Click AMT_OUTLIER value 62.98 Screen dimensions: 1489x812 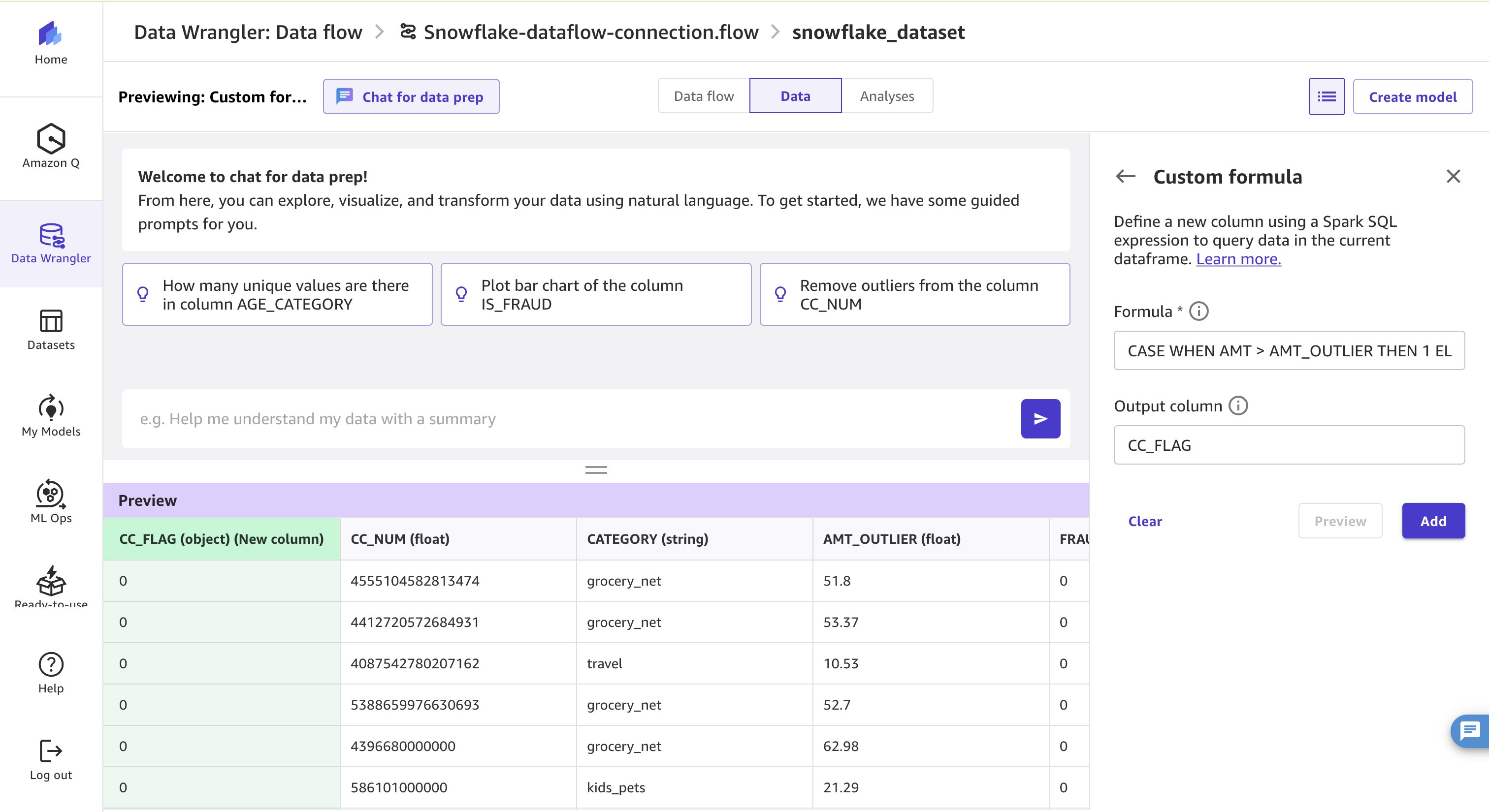[931, 746]
